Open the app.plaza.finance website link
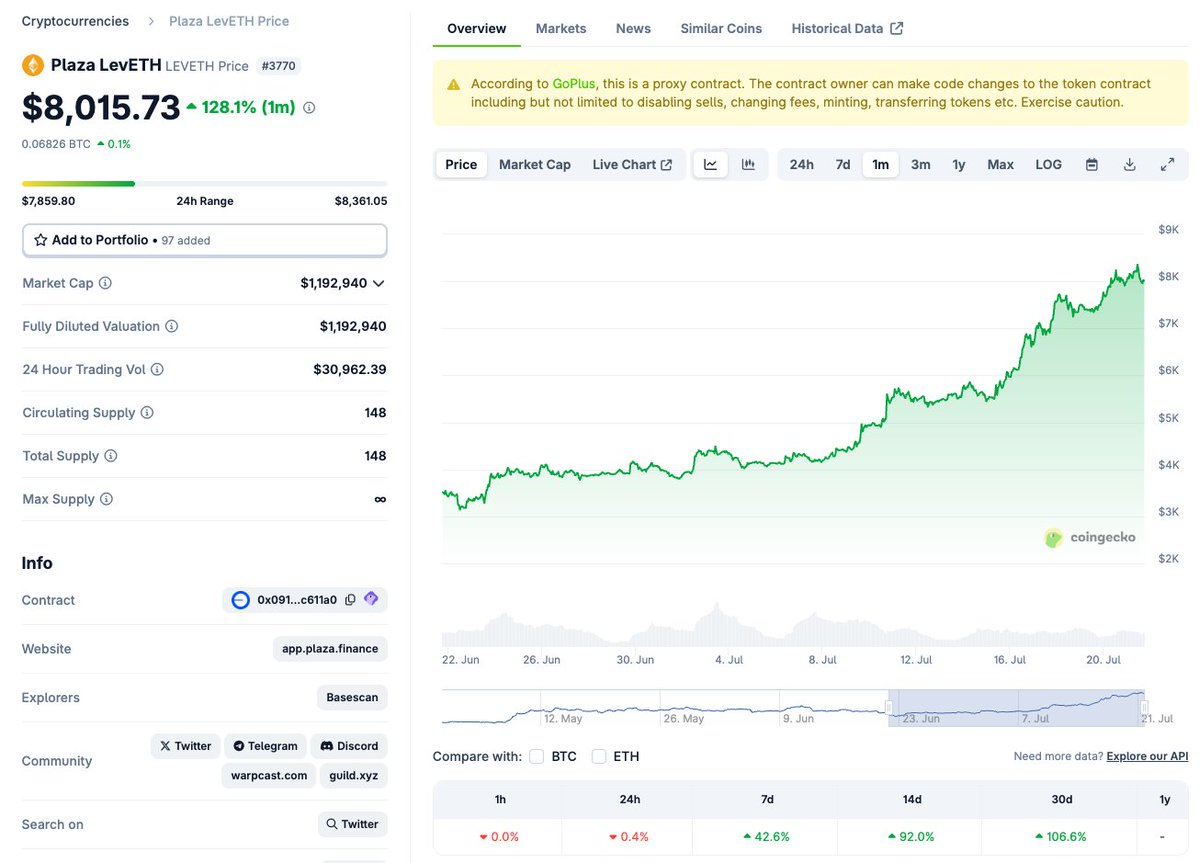 pyautogui.click(x=330, y=648)
